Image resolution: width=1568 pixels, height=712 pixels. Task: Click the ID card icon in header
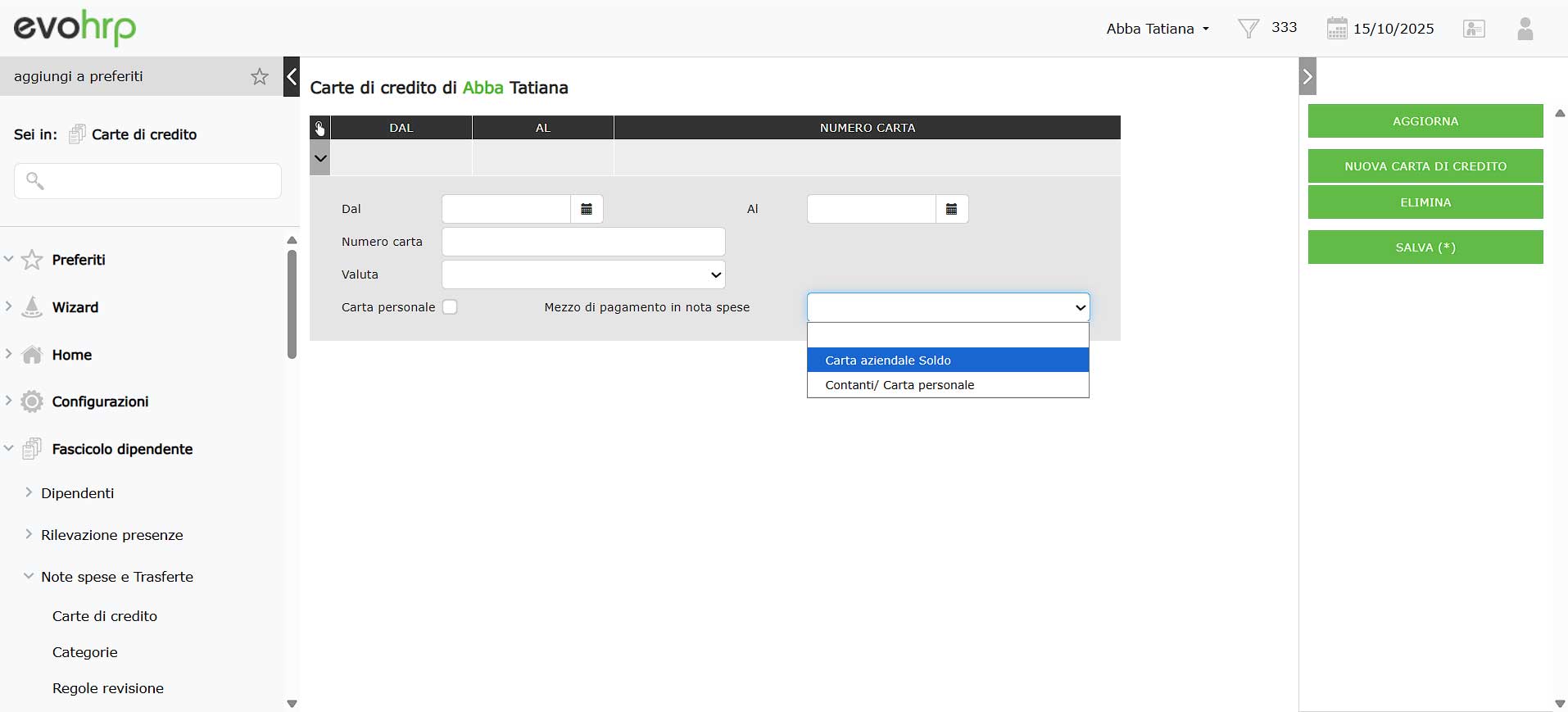click(x=1474, y=29)
